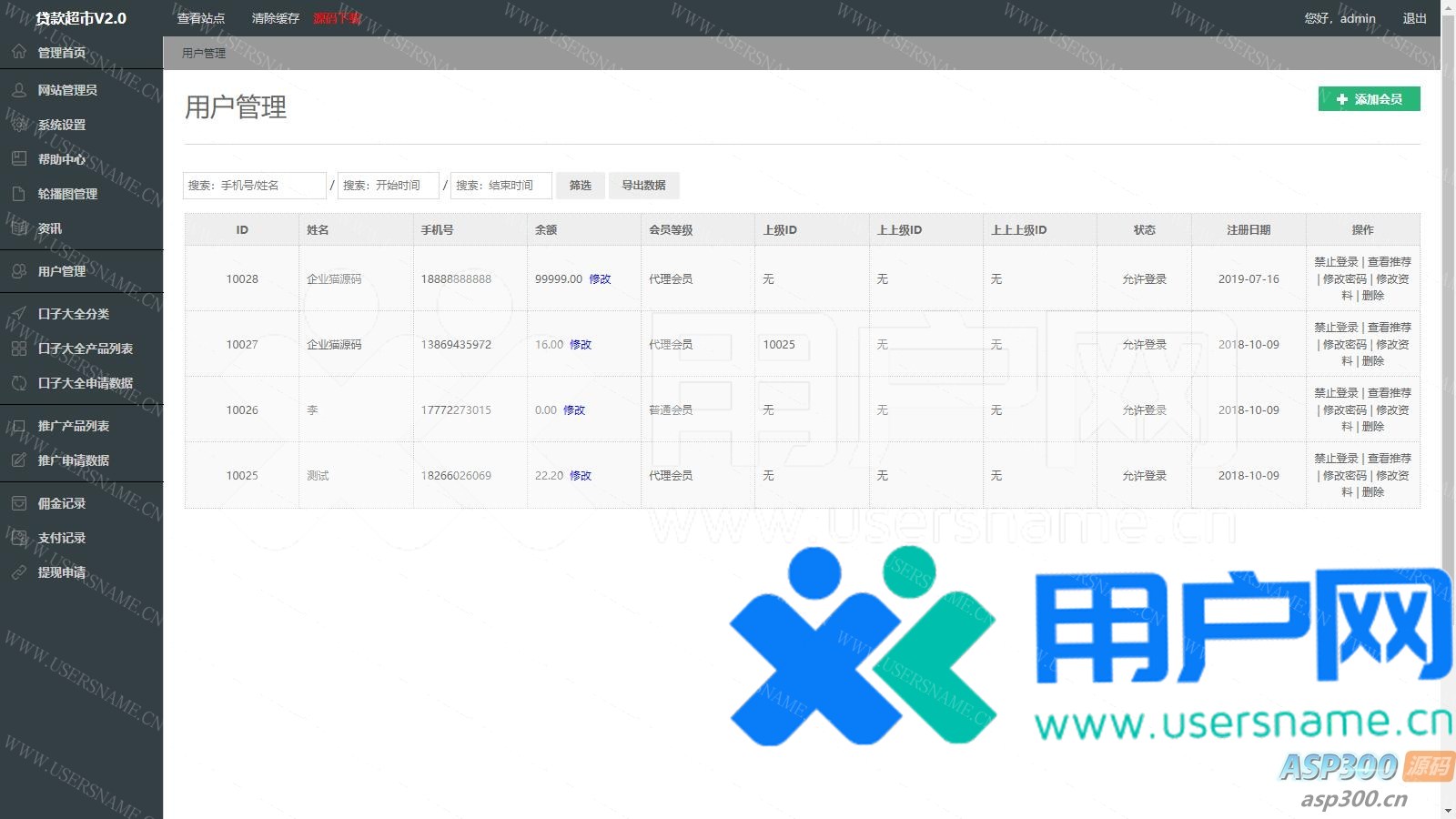Select the 帮助中心 sidebar icon
The height and width of the screenshot is (819, 1456).
pos(19,159)
